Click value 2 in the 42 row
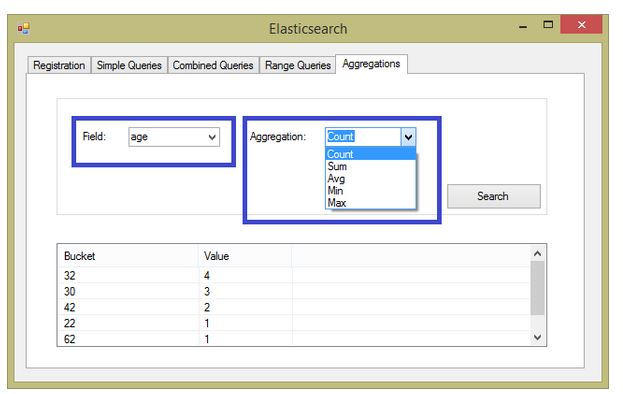 point(207,307)
